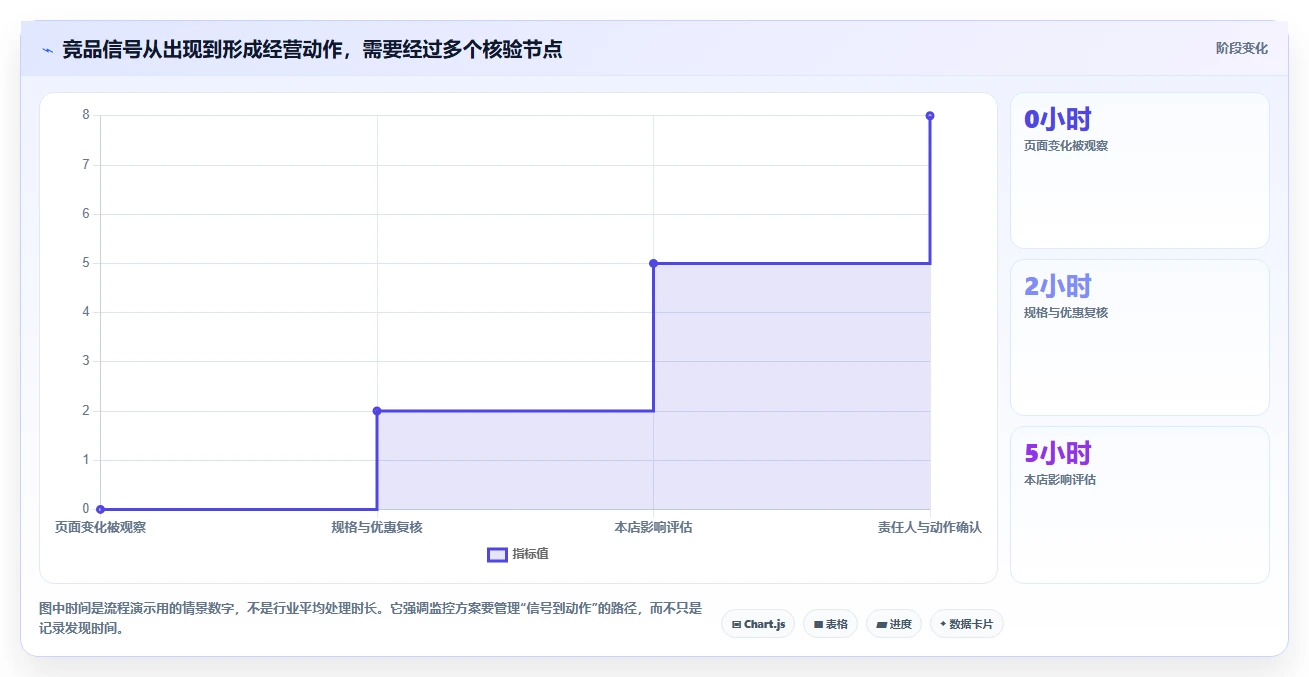Click the data point at 页面变化被观察
The width and height of the screenshot is (1309, 677).
pos(100,509)
